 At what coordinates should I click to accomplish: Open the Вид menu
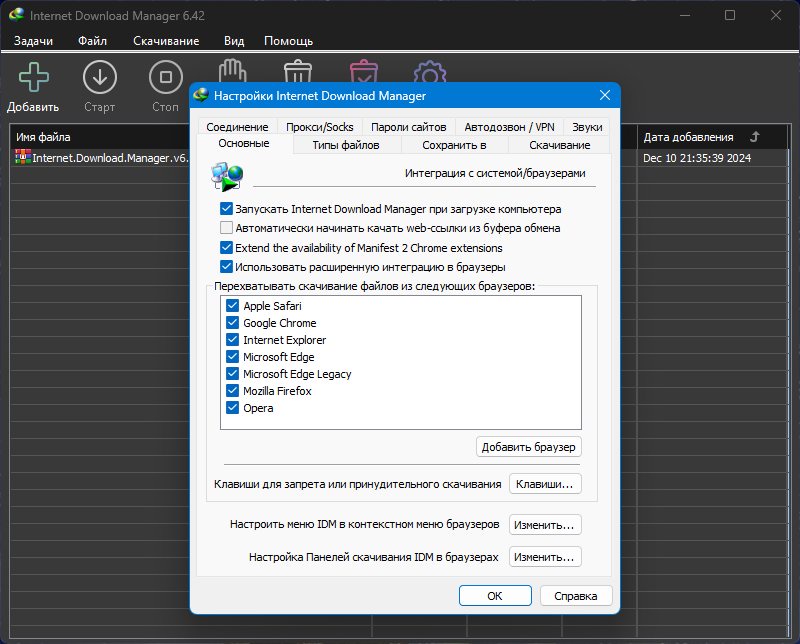coord(234,41)
